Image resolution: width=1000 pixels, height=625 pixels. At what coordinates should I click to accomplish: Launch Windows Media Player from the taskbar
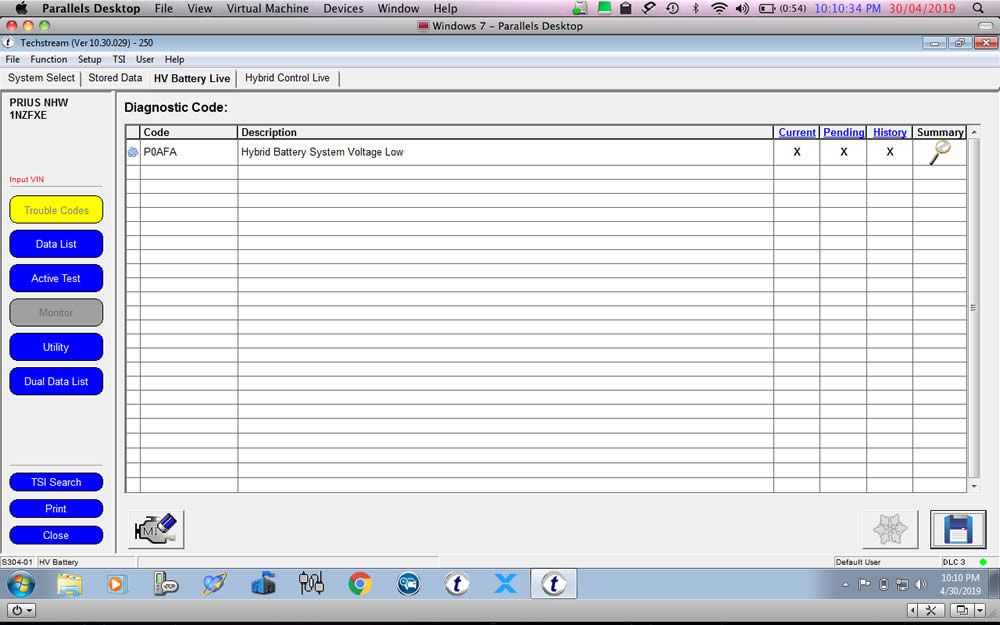(x=116, y=584)
